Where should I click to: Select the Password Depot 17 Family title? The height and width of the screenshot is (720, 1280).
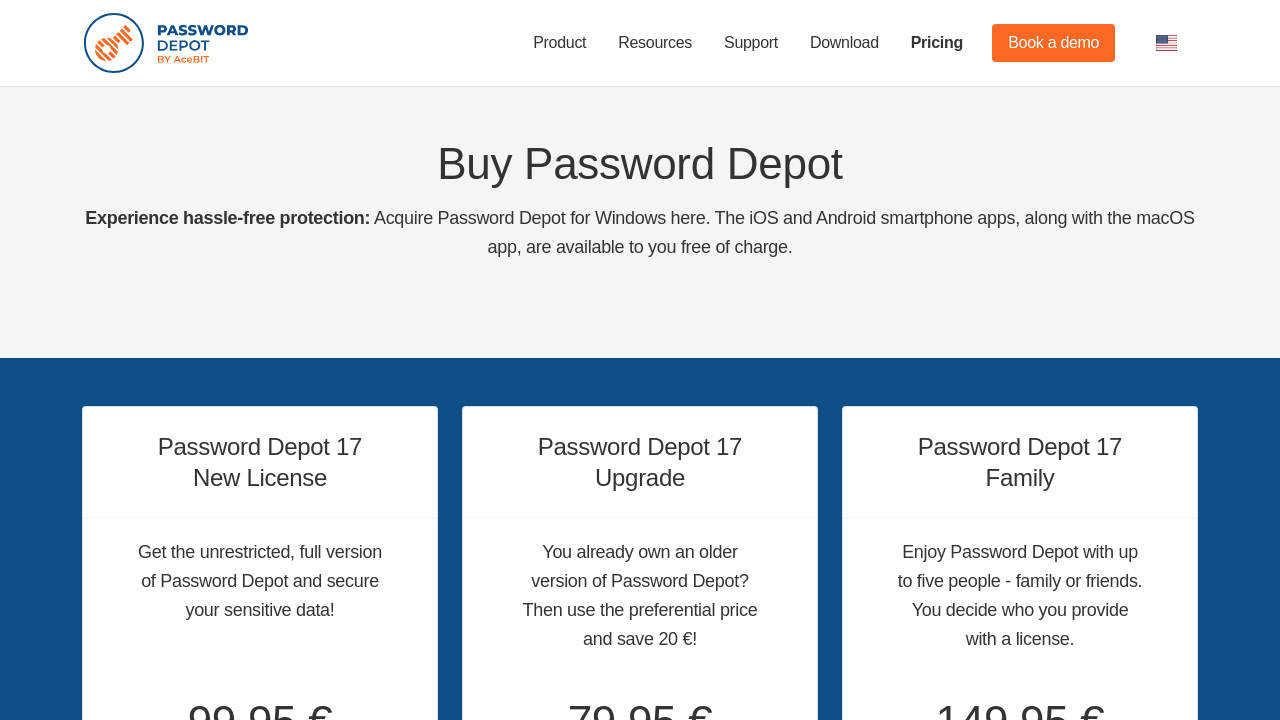point(1019,462)
